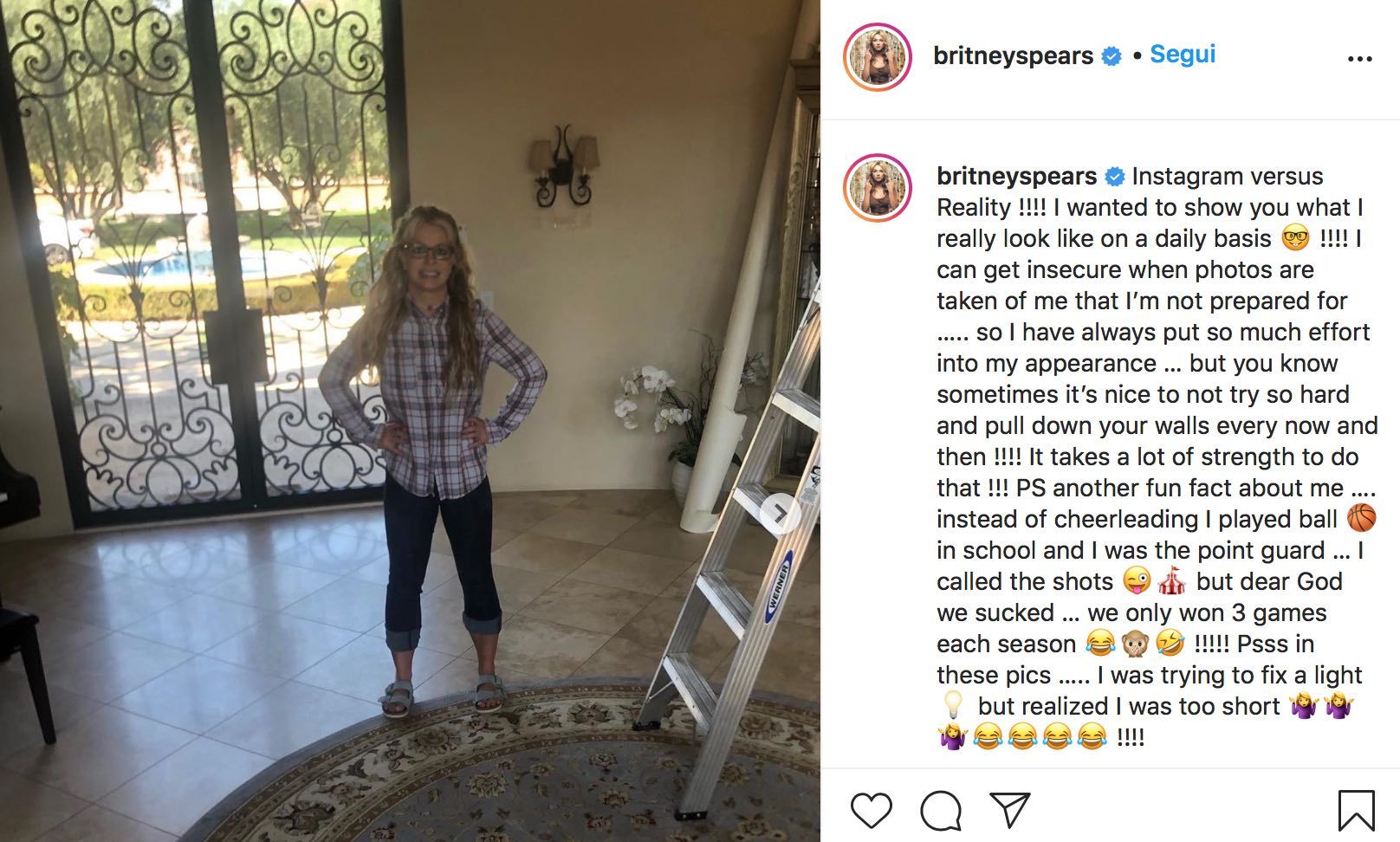Click the nerd face emoji in the caption
The height and width of the screenshot is (842, 1400).
[1295, 237]
